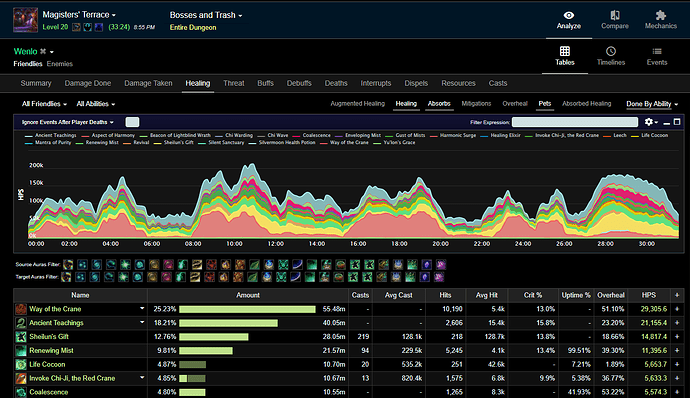Screen dimensions: 690x398
Task: Open the Magisters' Terrace dropdown
Action: point(79,15)
